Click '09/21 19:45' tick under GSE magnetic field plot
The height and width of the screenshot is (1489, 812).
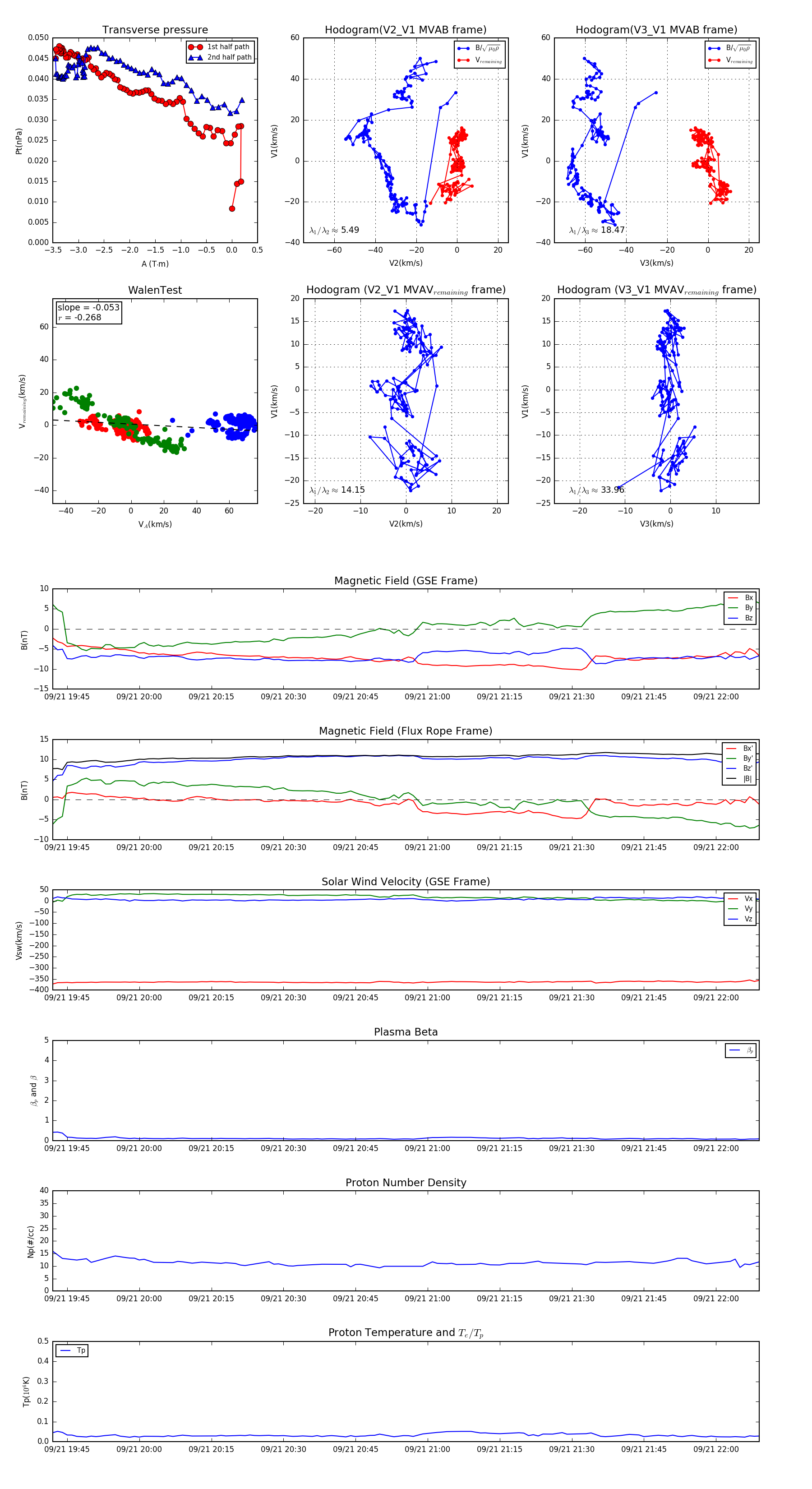pos(66,697)
